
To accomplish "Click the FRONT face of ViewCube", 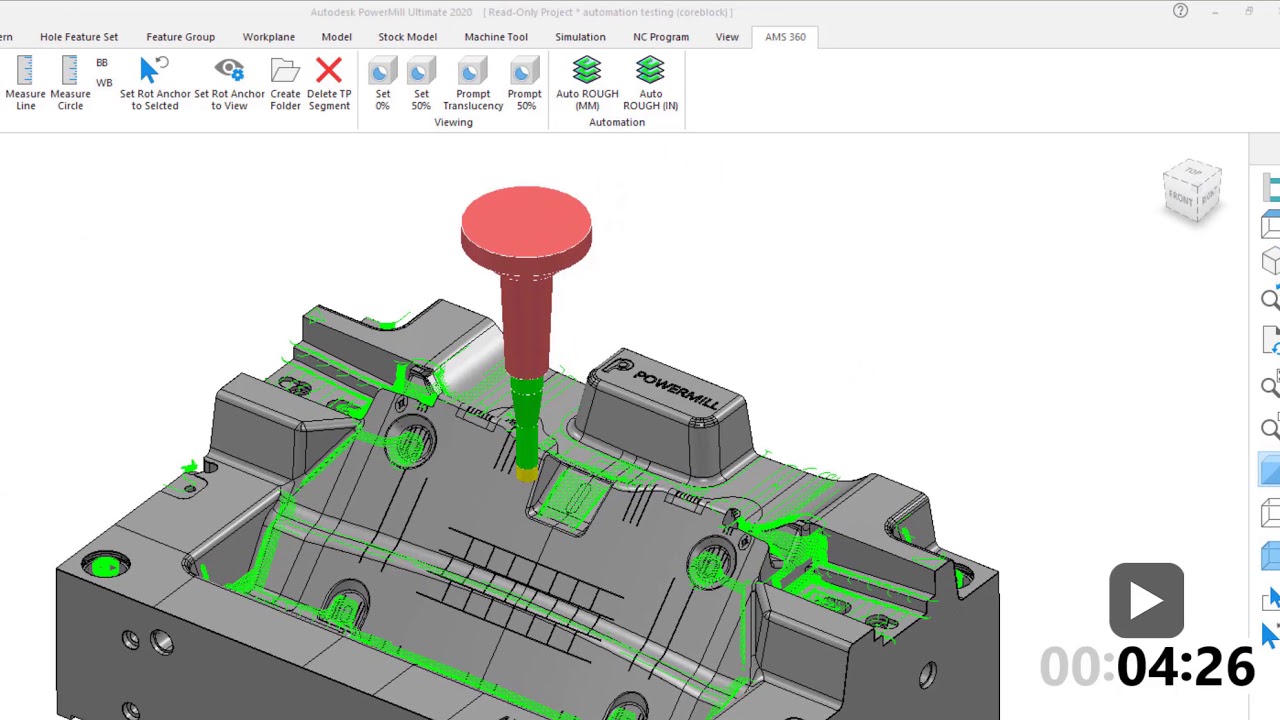I will (x=1181, y=199).
